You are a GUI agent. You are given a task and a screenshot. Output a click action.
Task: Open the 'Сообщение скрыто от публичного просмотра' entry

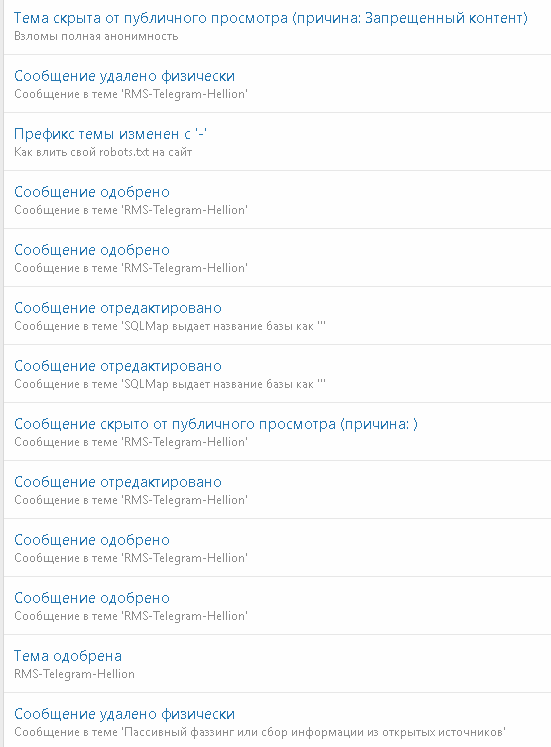(x=216, y=424)
